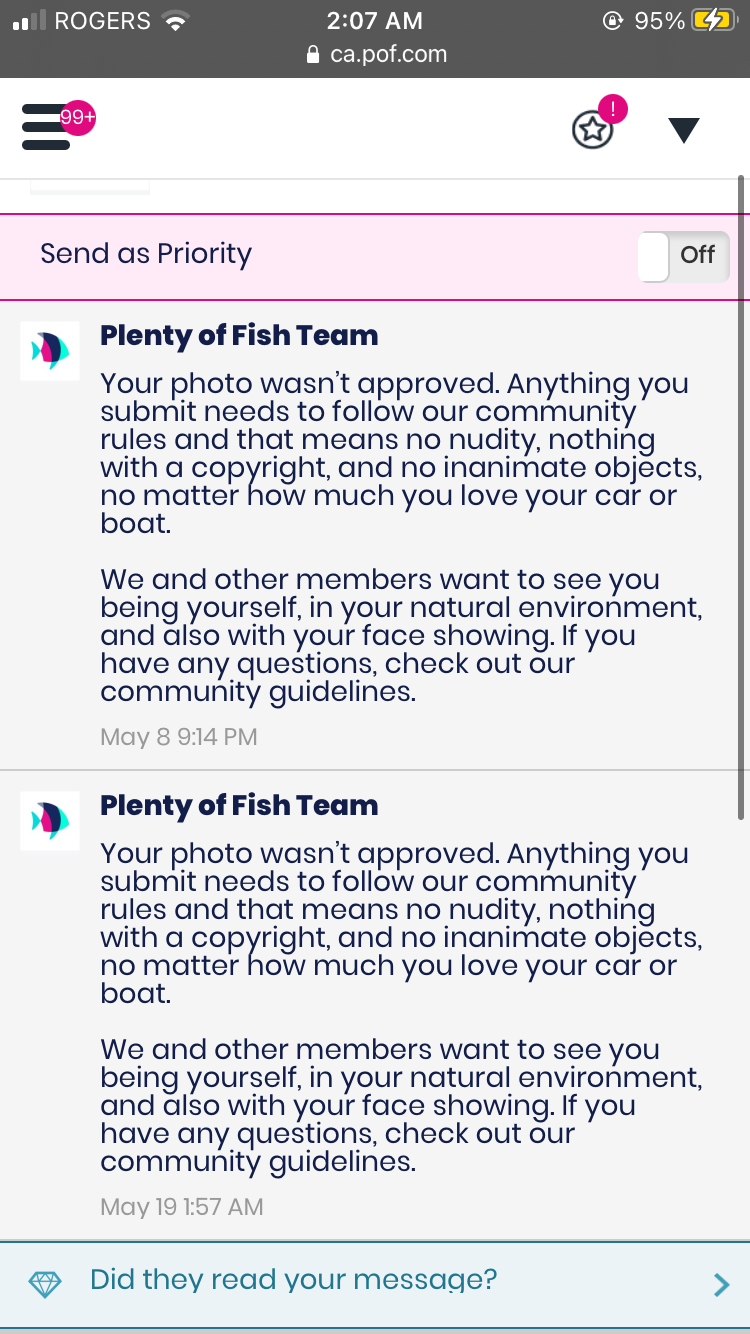Tap the Send as Priority label

146,254
